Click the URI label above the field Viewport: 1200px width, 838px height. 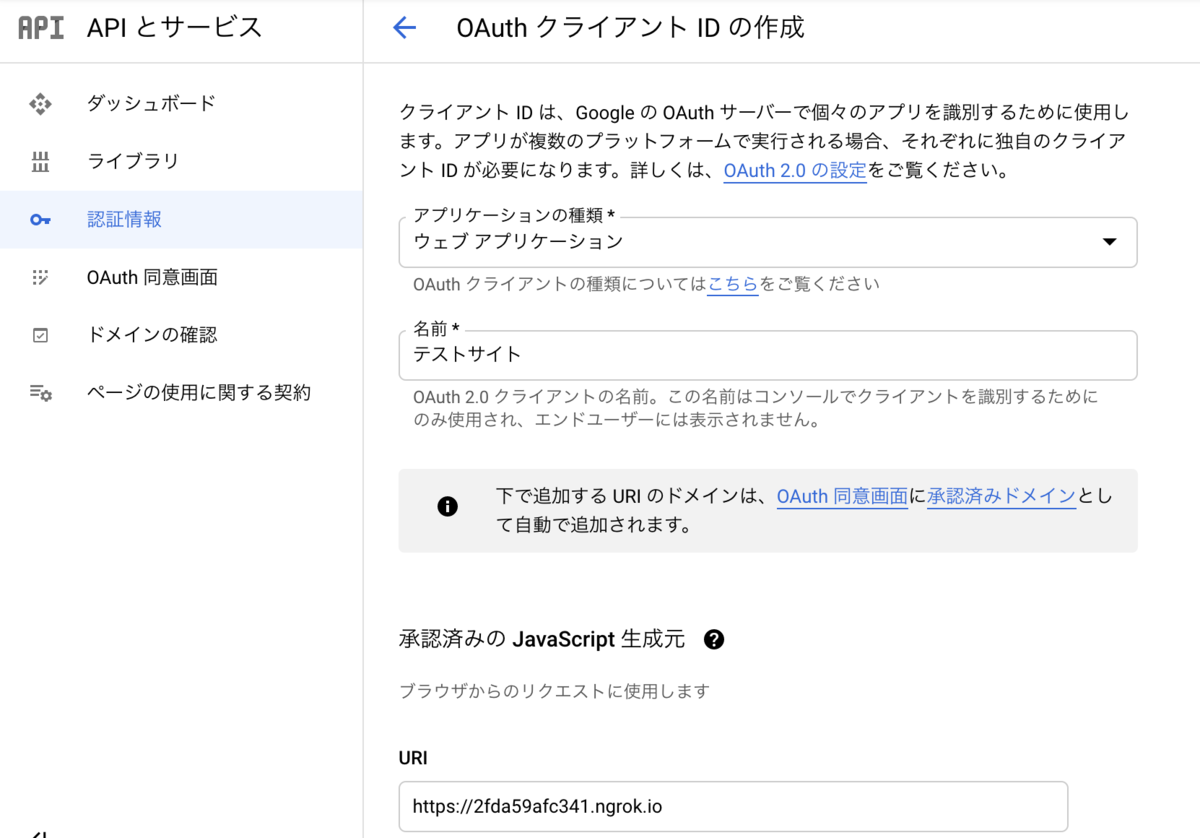tap(413, 758)
